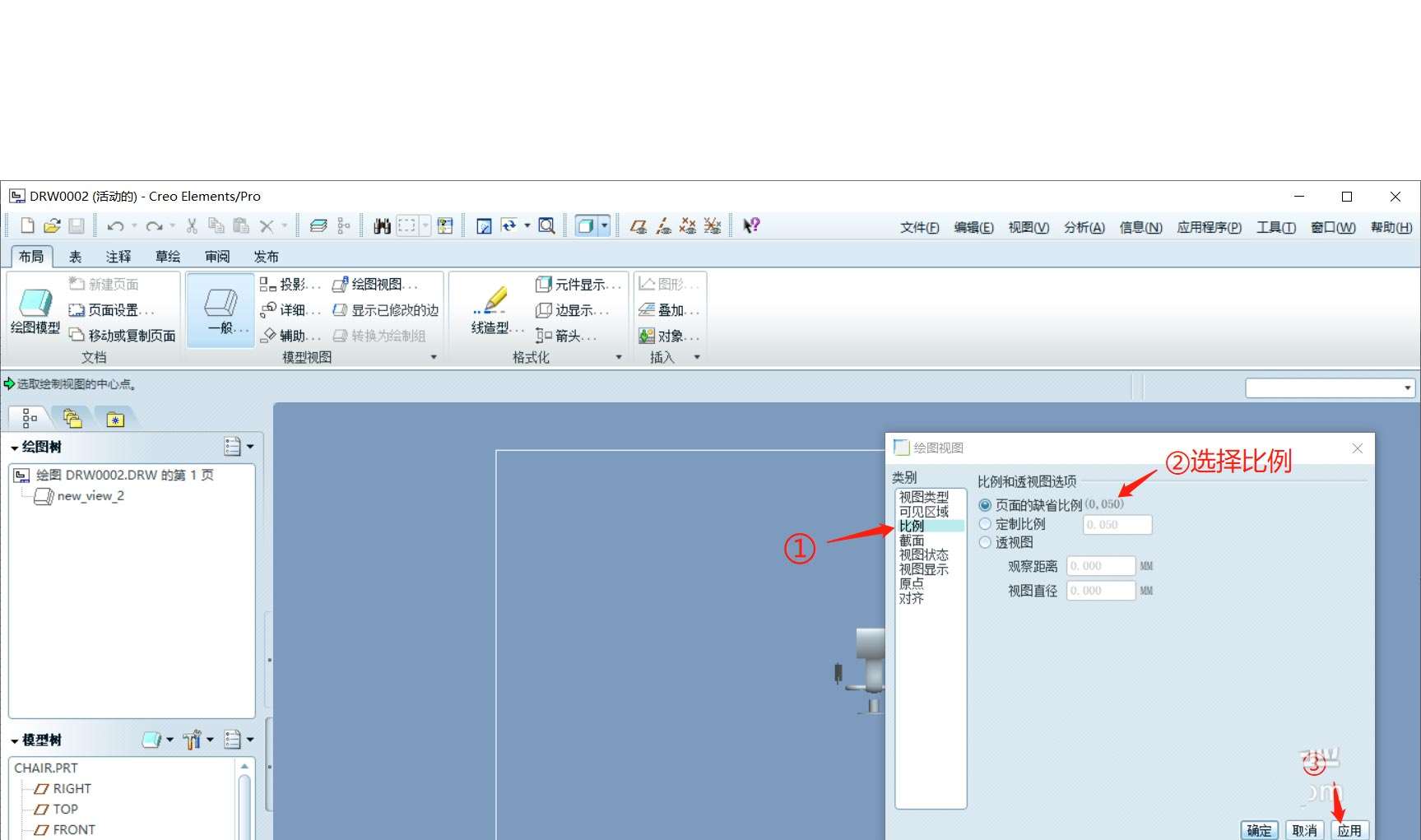Screen dimensions: 1421x840
Task: Click 箭头 arrows tool
Action: [565, 336]
